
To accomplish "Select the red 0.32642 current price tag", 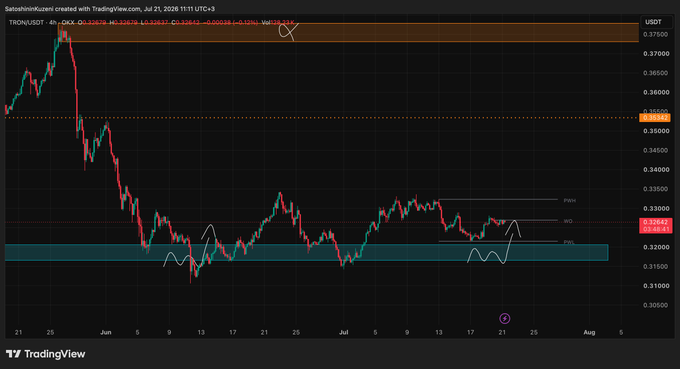I will click(x=656, y=225).
